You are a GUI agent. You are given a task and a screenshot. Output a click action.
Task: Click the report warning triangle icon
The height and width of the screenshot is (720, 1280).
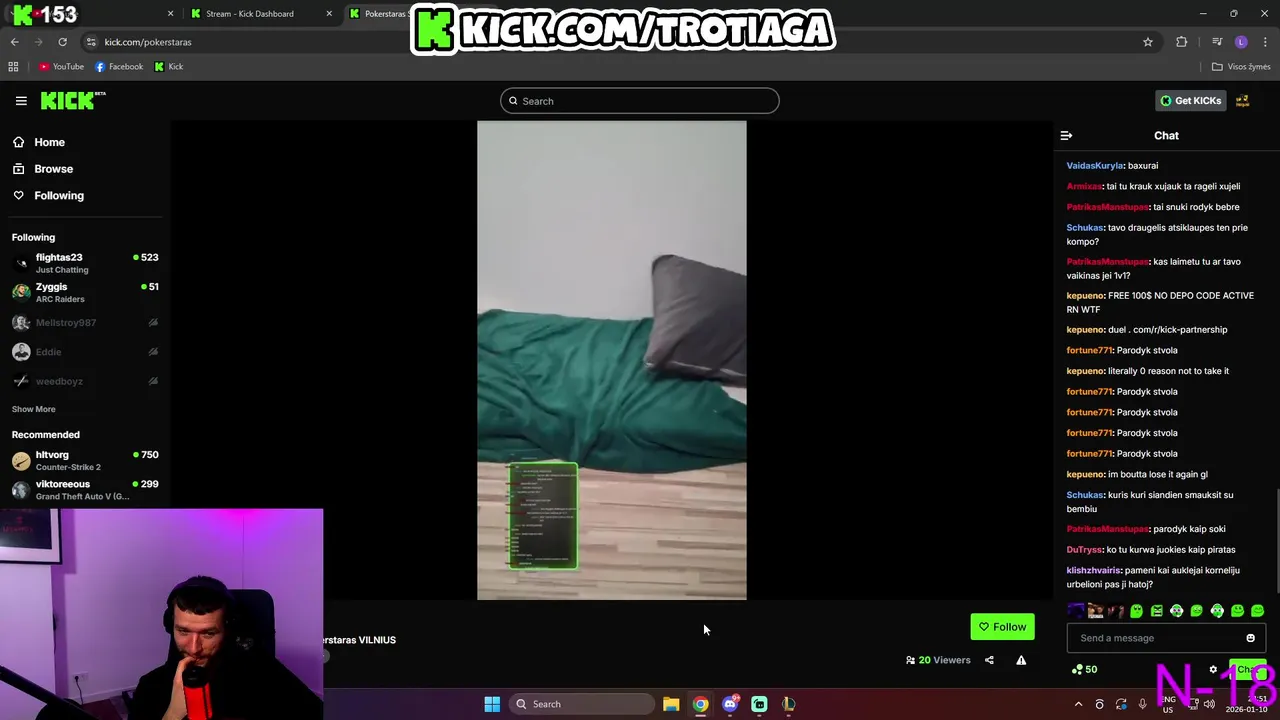pyautogui.click(x=1021, y=660)
